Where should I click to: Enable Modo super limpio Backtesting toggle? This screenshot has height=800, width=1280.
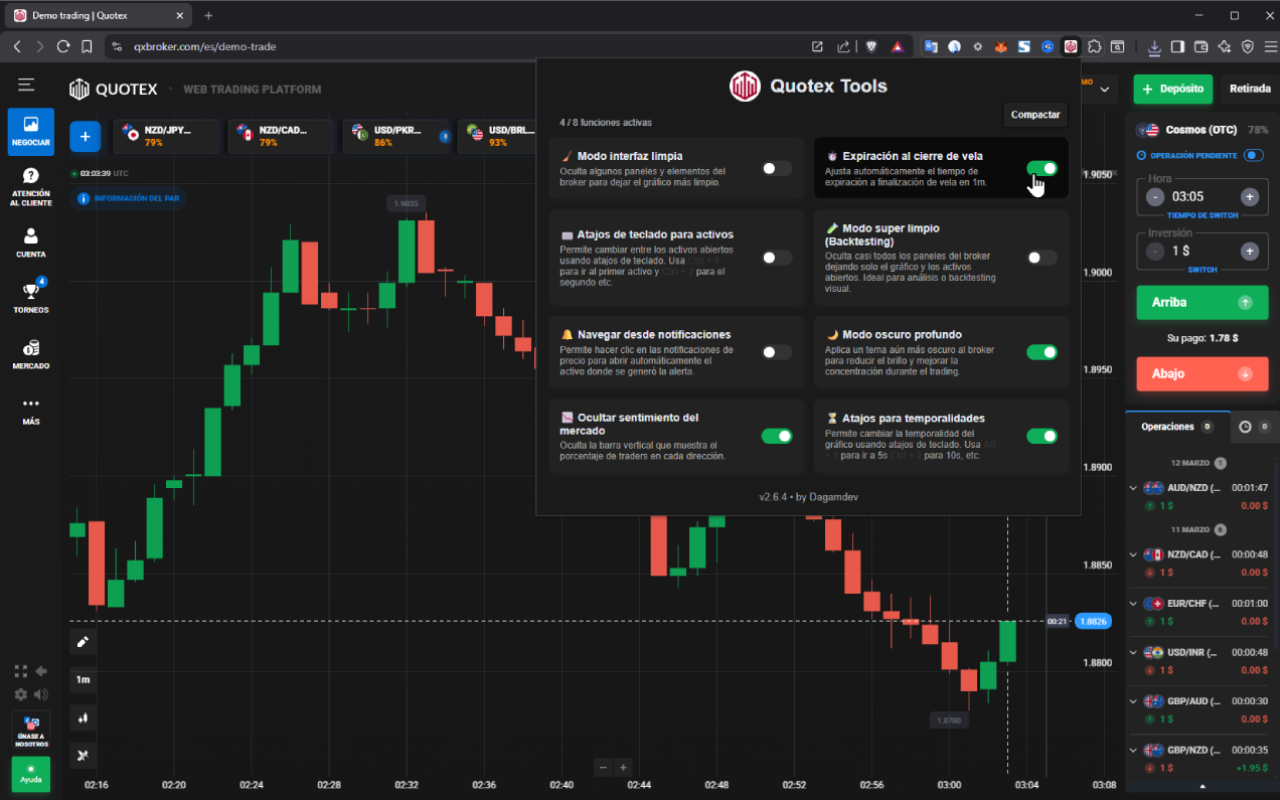coord(1042,257)
